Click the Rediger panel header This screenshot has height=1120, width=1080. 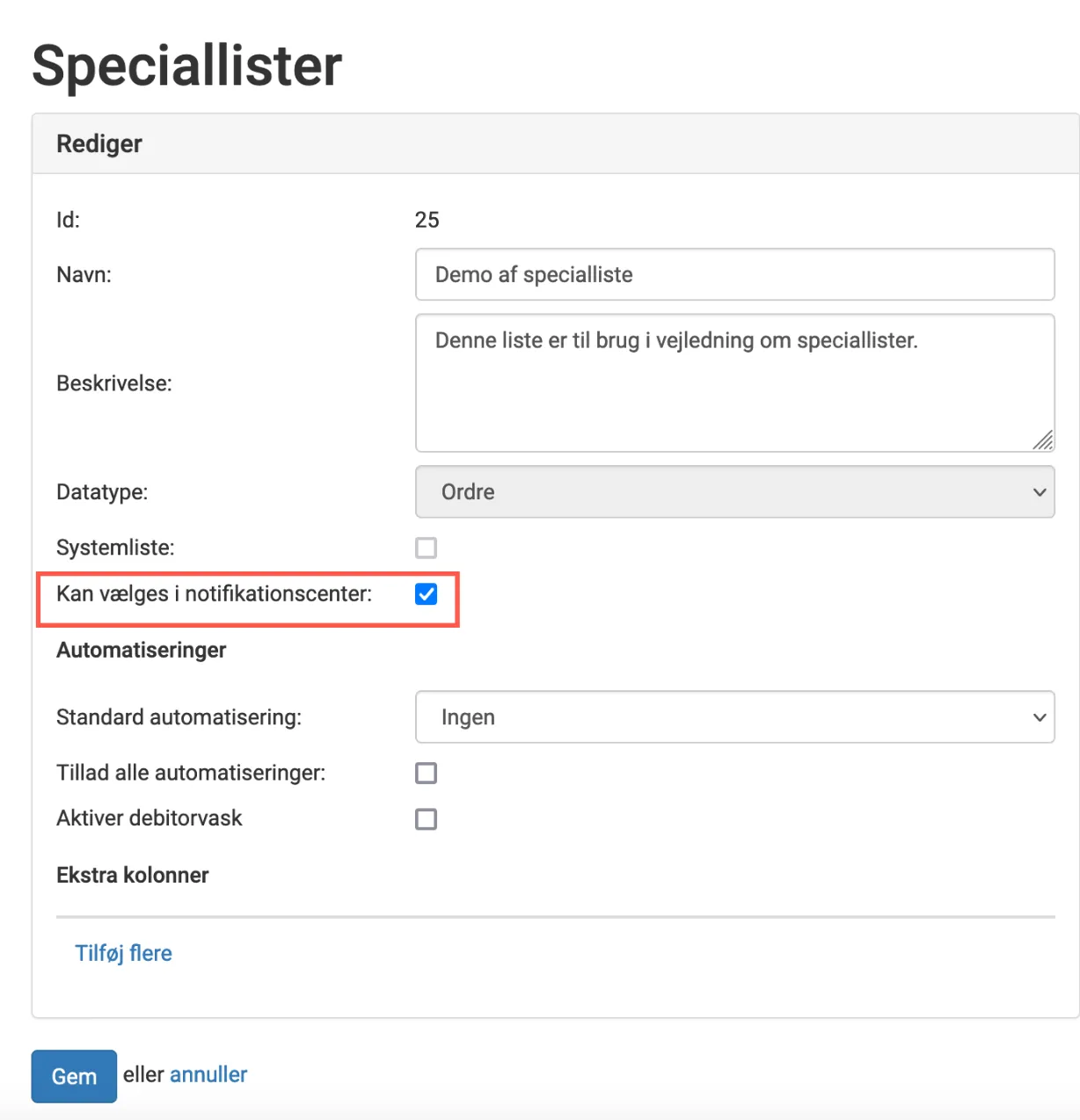click(x=99, y=143)
